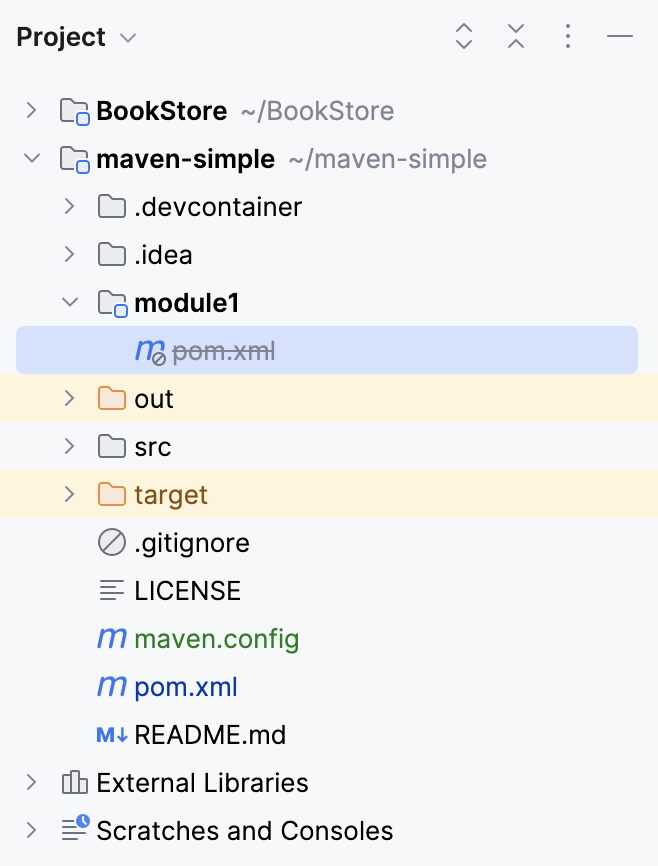The height and width of the screenshot is (866, 658).
Task: Collapse All nodes in the Project tree
Action: [x=515, y=37]
